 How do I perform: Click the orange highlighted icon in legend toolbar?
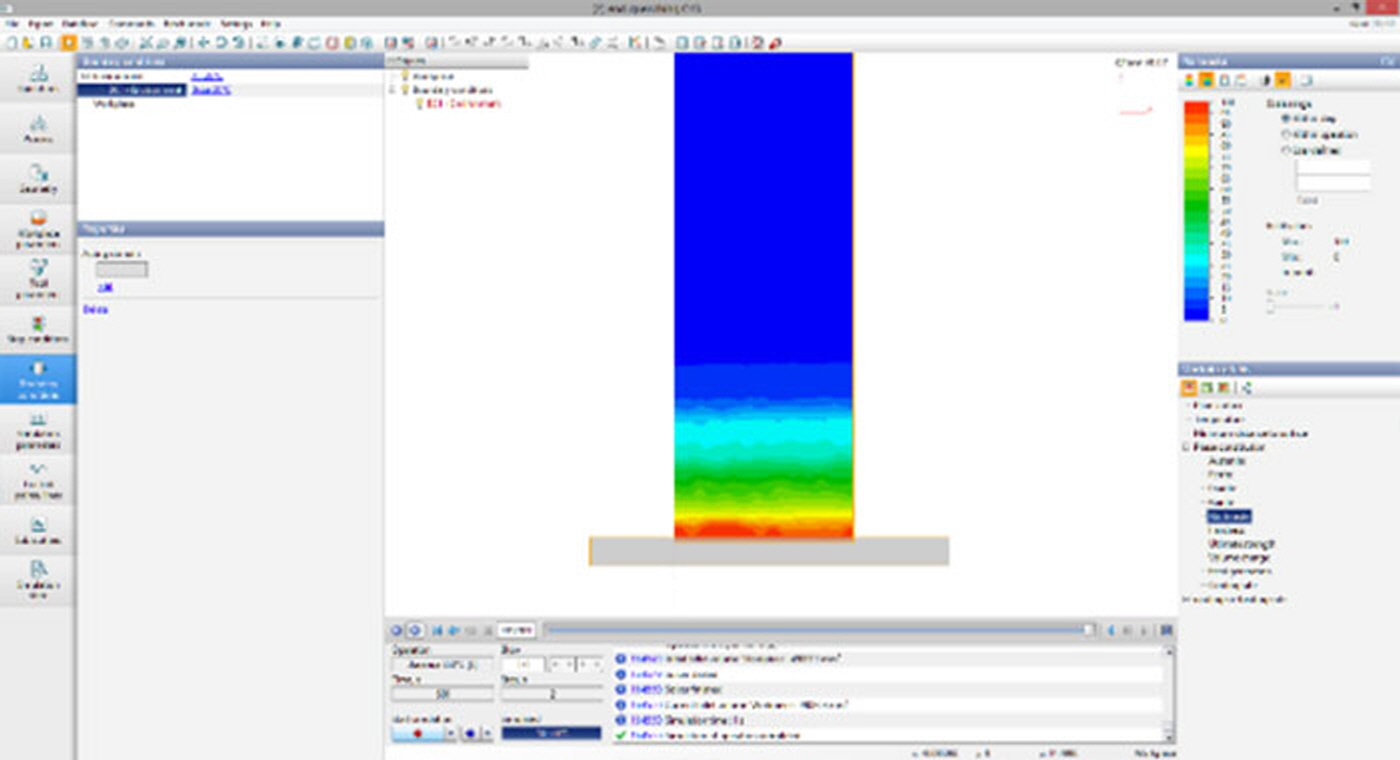[1282, 81]
